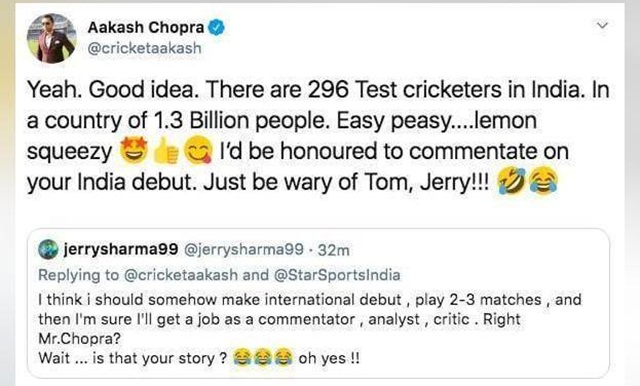
Task: Click the rolling-on-floor laughing emoji
Action: (x=511, y=181)
